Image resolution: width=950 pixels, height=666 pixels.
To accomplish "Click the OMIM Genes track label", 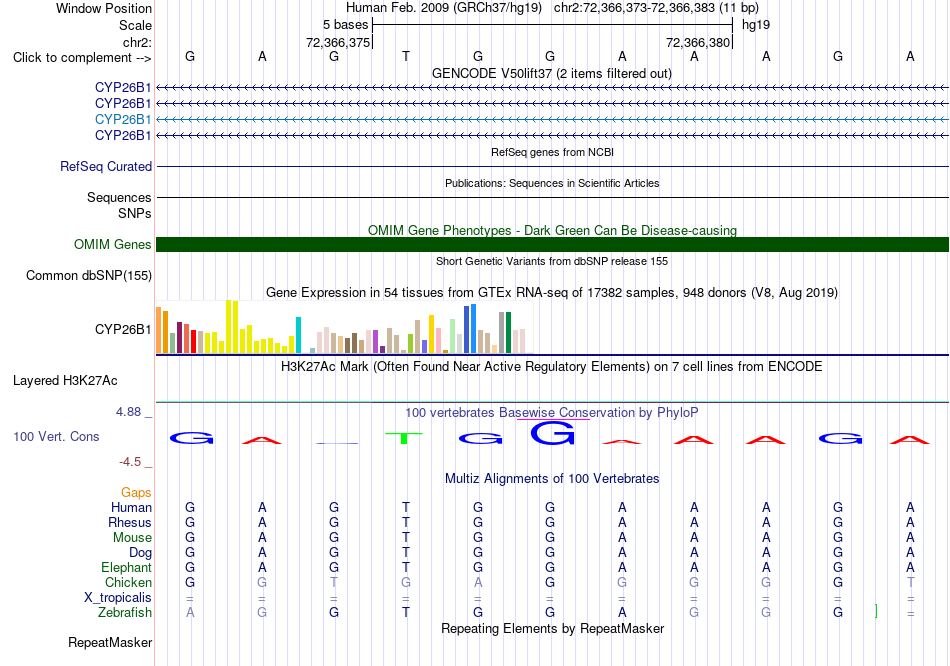I will 113,244.
